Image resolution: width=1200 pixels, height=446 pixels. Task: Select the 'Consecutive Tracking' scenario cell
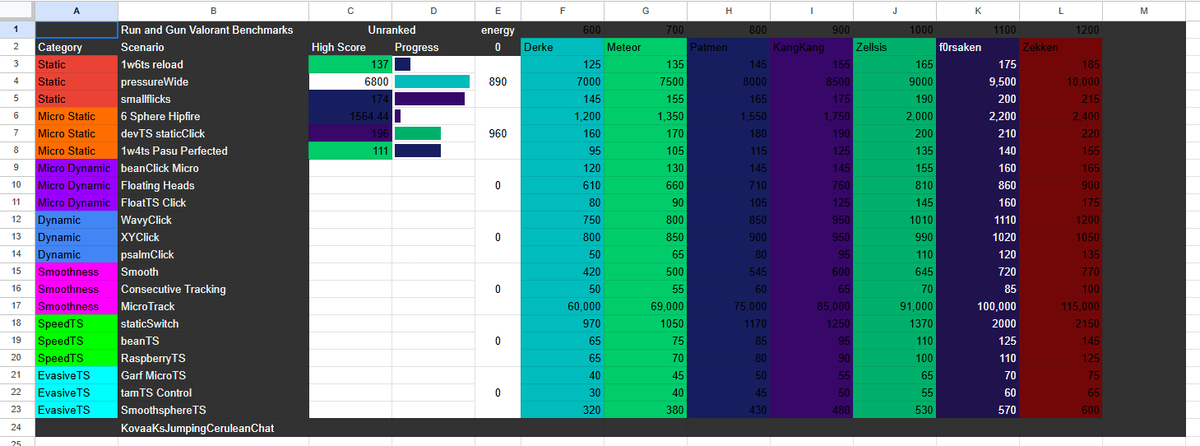(x=213, y=289)
